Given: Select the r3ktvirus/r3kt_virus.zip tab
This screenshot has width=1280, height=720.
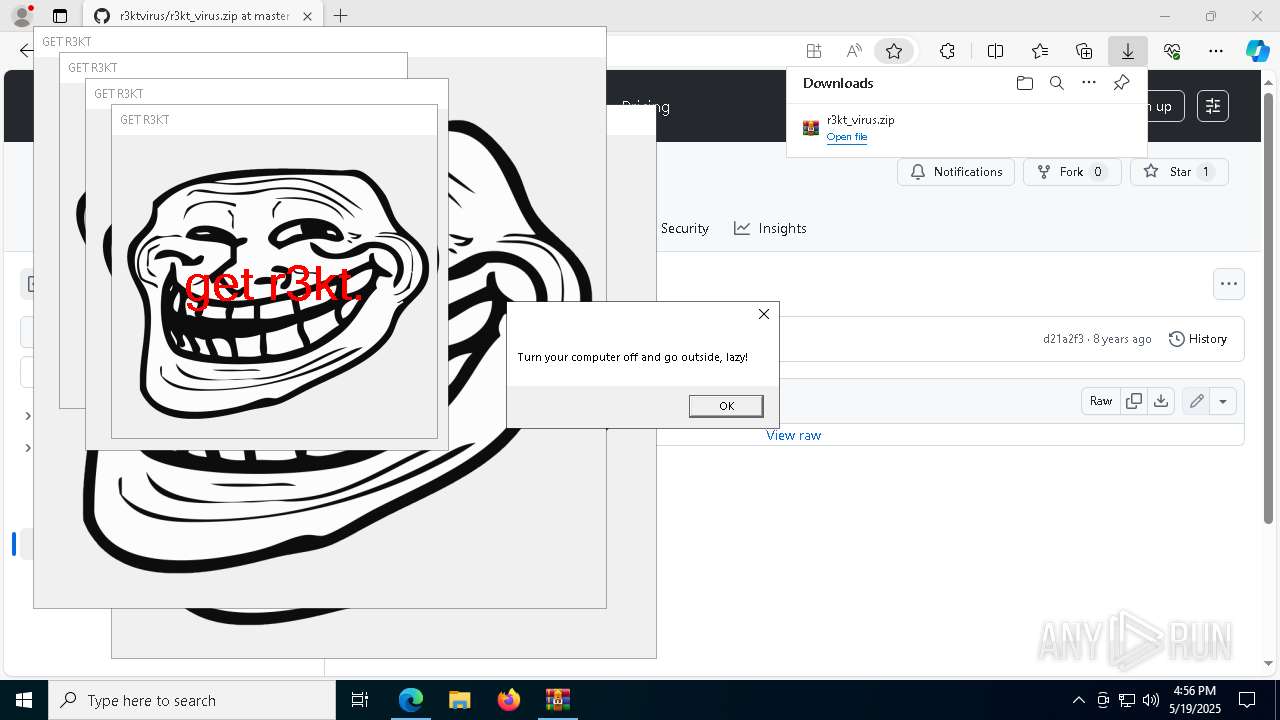Looking at the screenshot, I should coord(203,16).
